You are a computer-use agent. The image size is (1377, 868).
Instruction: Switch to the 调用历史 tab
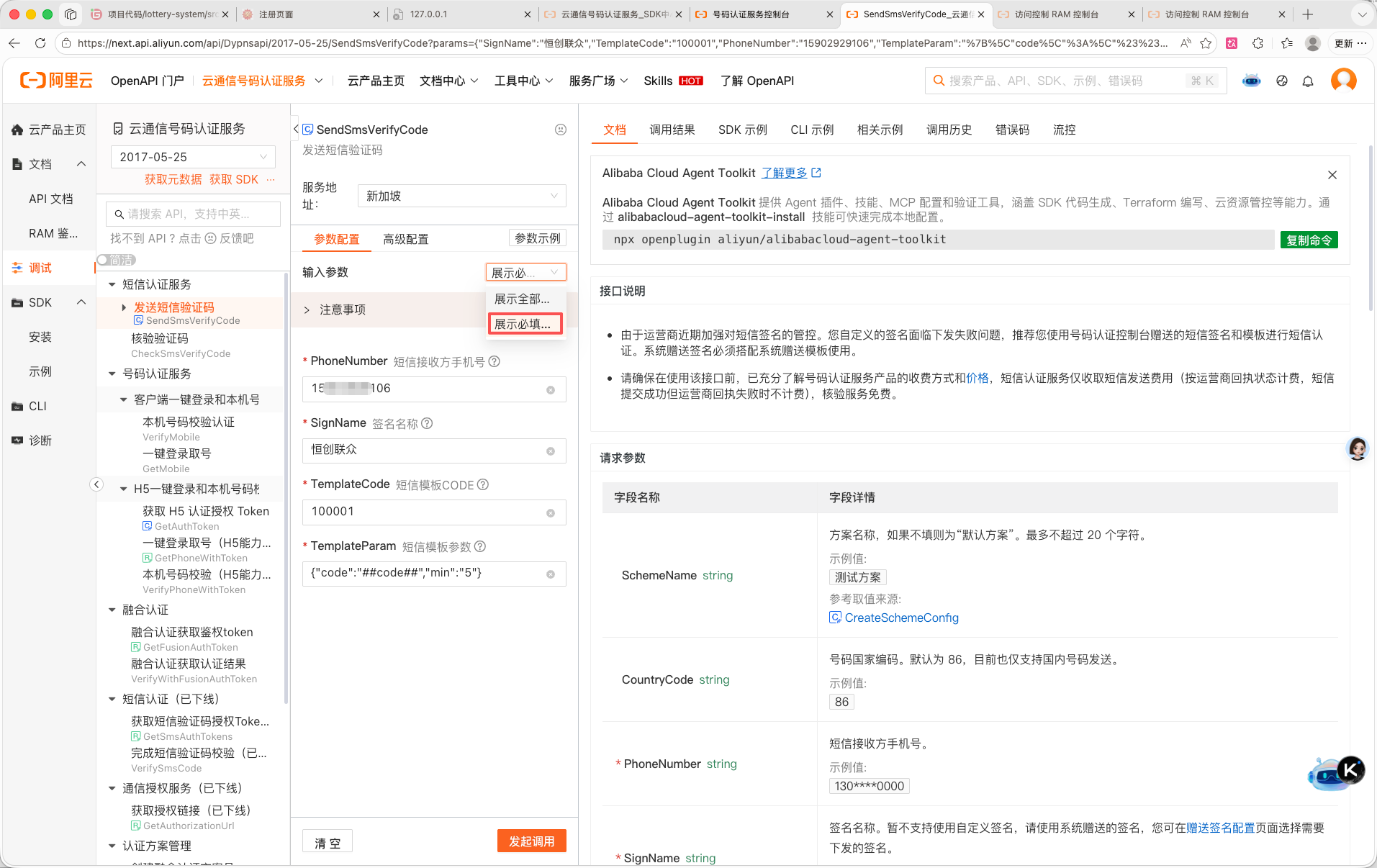point(949,130)
